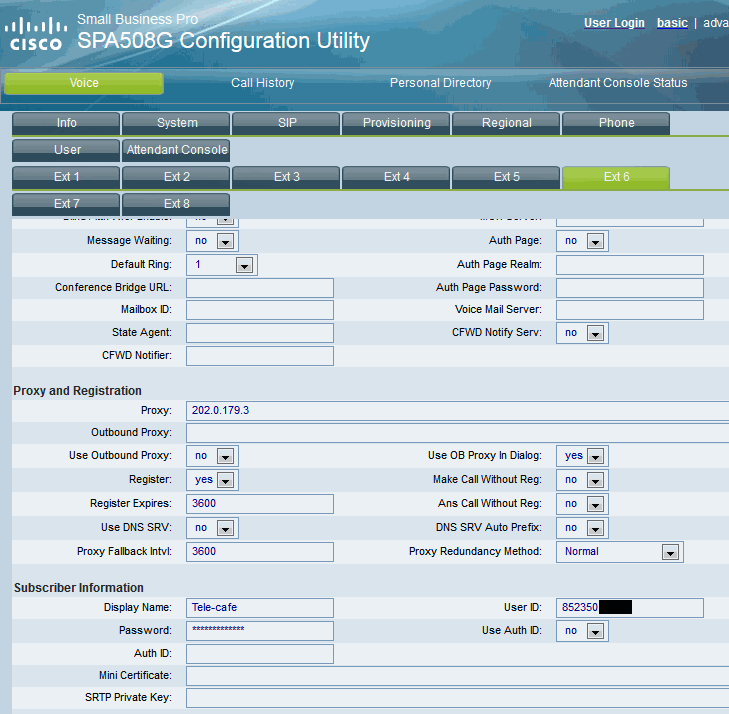Open the Use Auth ID dropdown
Viewport: 729px width, 714px height.
point(582,631)
